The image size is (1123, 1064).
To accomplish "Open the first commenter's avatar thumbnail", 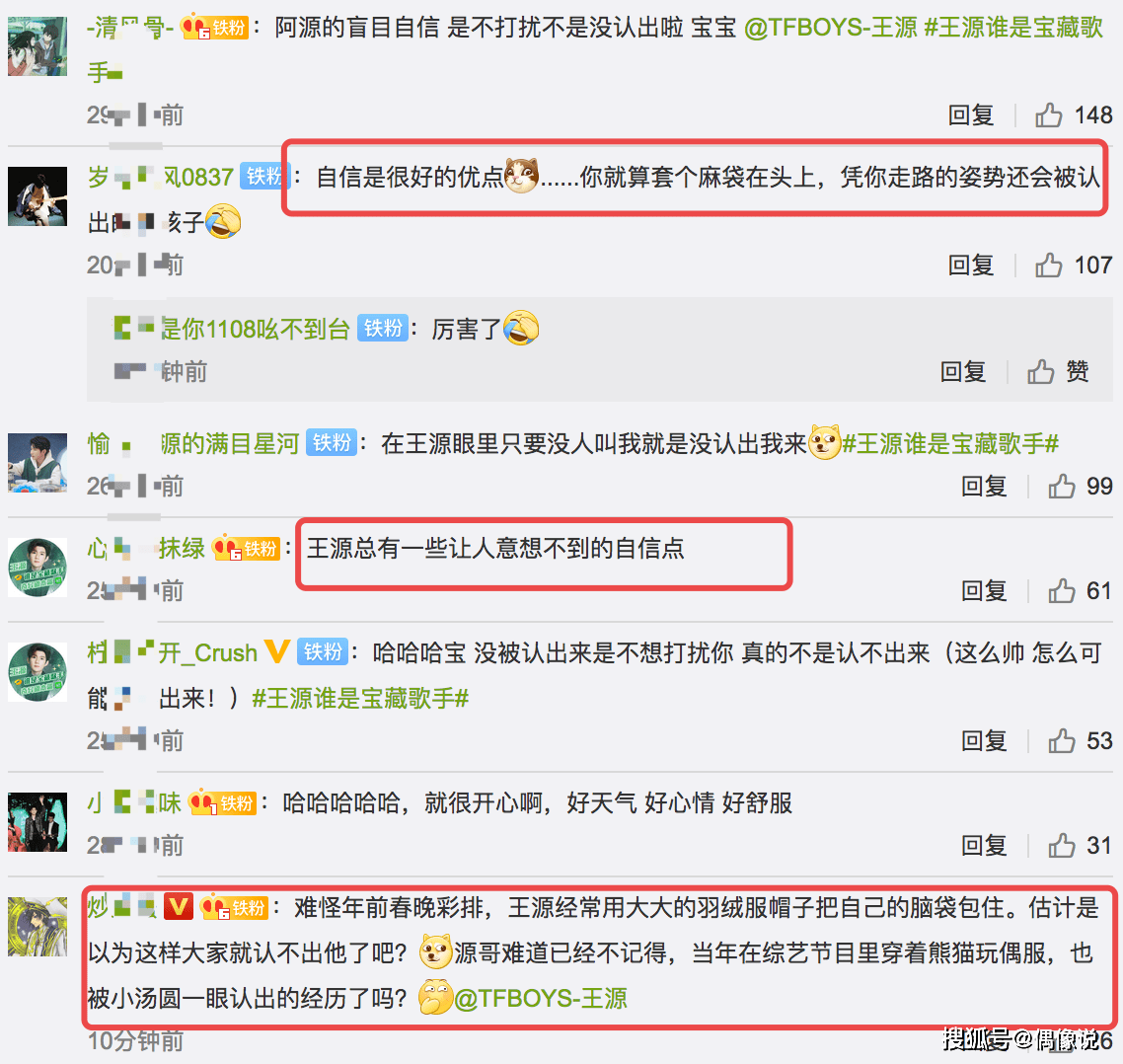I will 37,46.
